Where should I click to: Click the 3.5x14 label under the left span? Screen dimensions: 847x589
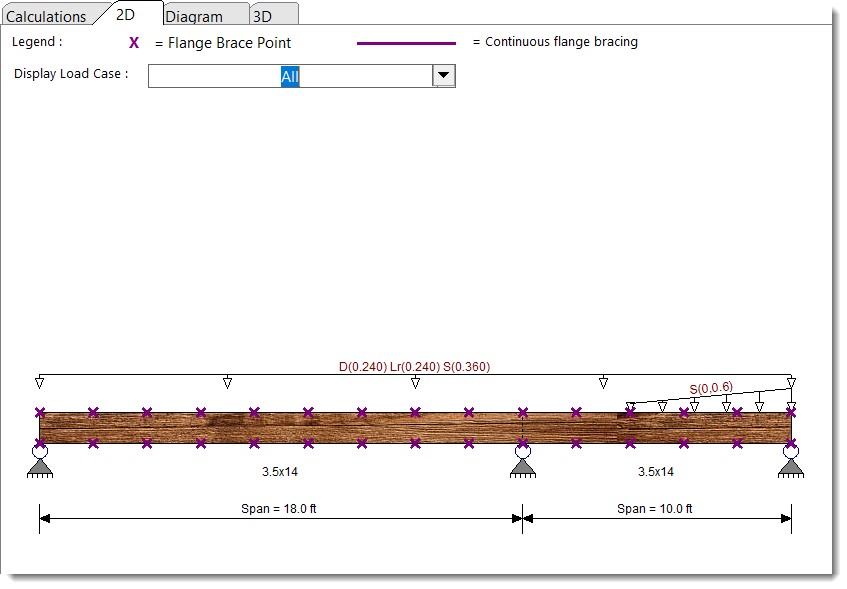pyautogui.click(x=280, y=471)
